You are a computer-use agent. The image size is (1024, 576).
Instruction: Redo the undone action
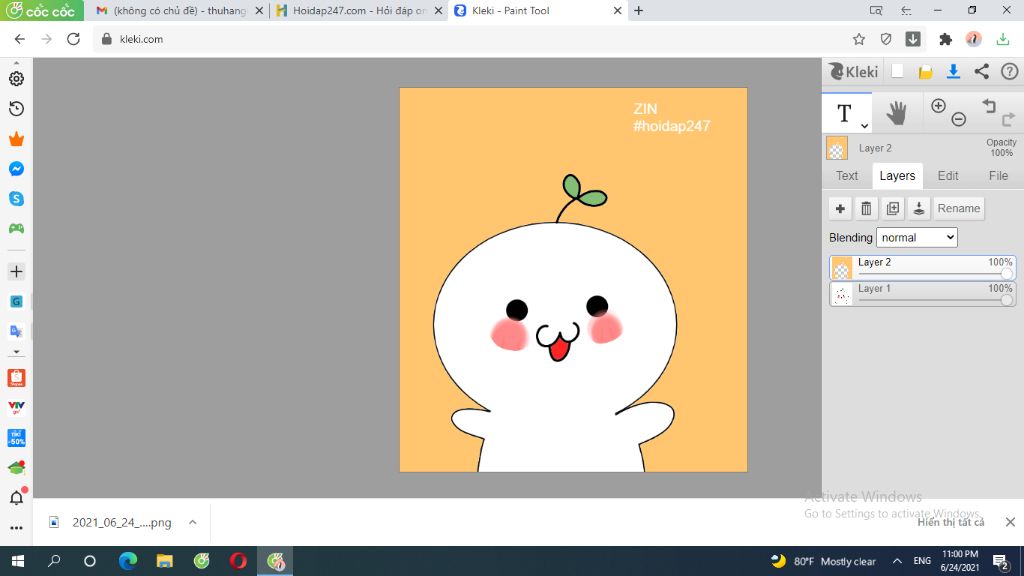(1008, 119)
